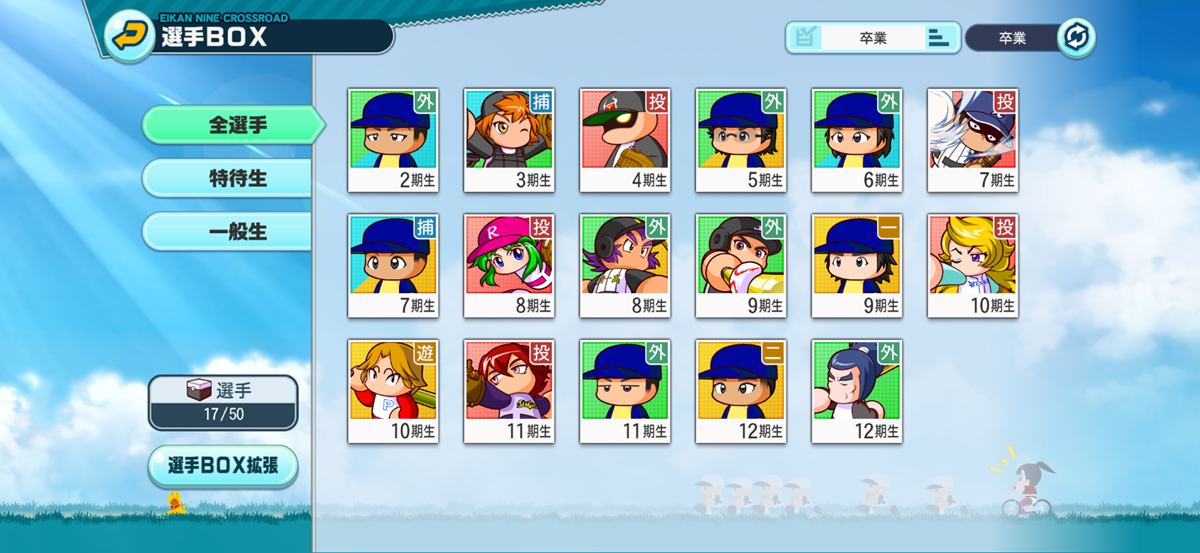1200x553 pixels.
Task: Click the 選手BOX拡張 button
Action: point(223,466)
